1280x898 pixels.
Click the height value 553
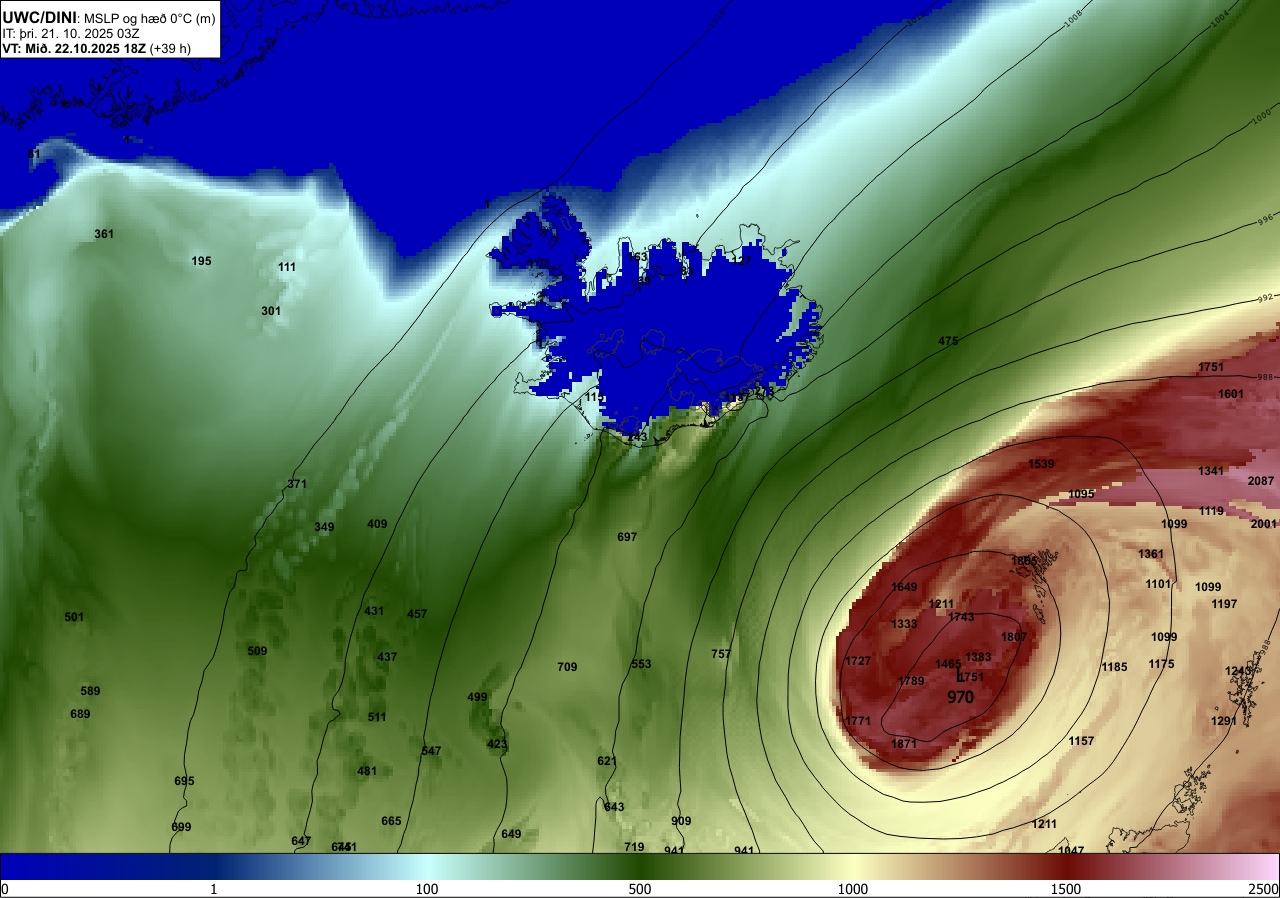tap(641, 664)
